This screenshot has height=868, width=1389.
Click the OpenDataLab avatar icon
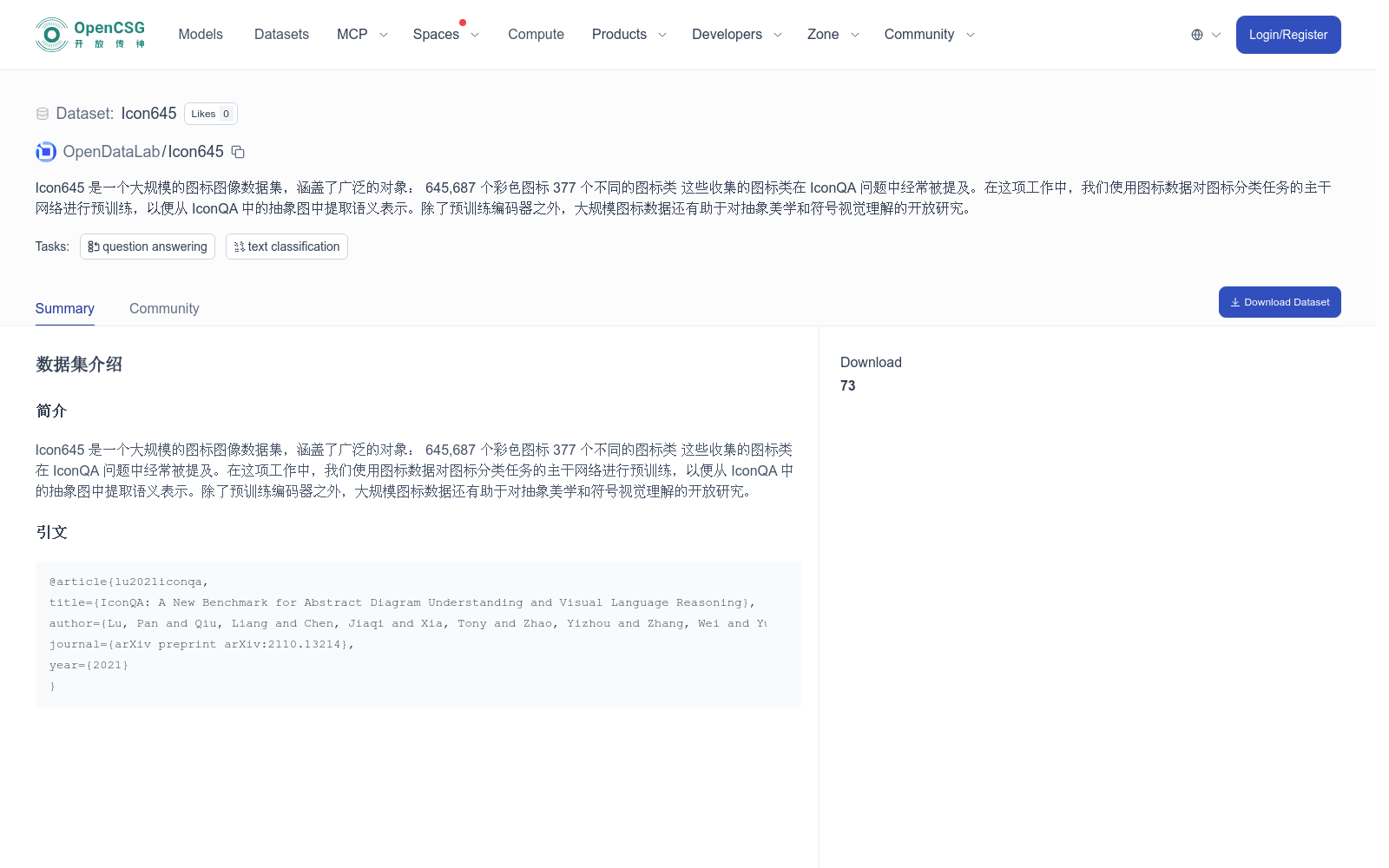coord(46,152)
